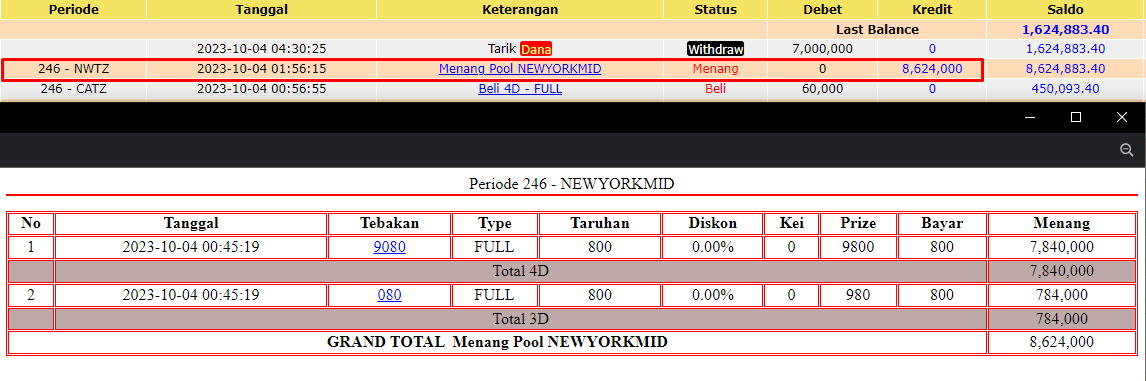The image size is (1146, 381).
Task: Select the bold Last Balance value 1,624,883.40
Action: (x=1065, y=29)
